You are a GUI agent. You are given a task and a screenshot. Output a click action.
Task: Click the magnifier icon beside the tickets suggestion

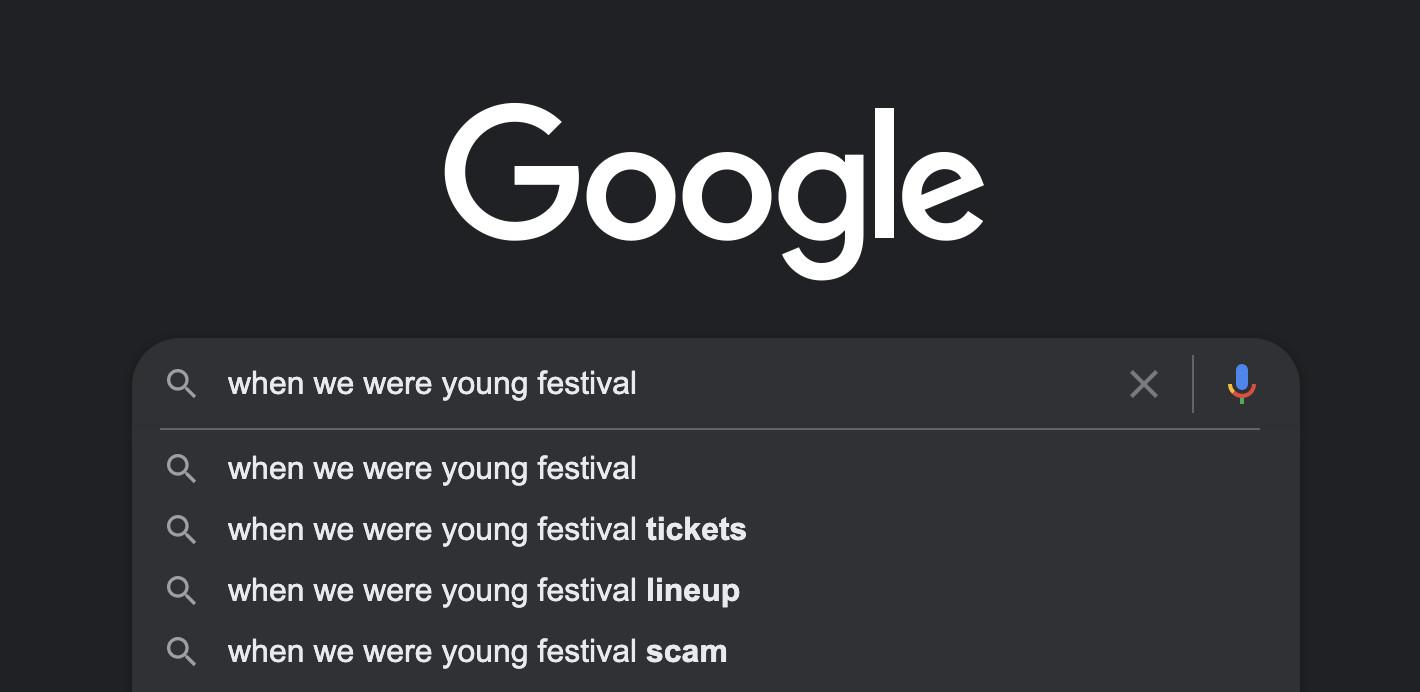point(181,530)
